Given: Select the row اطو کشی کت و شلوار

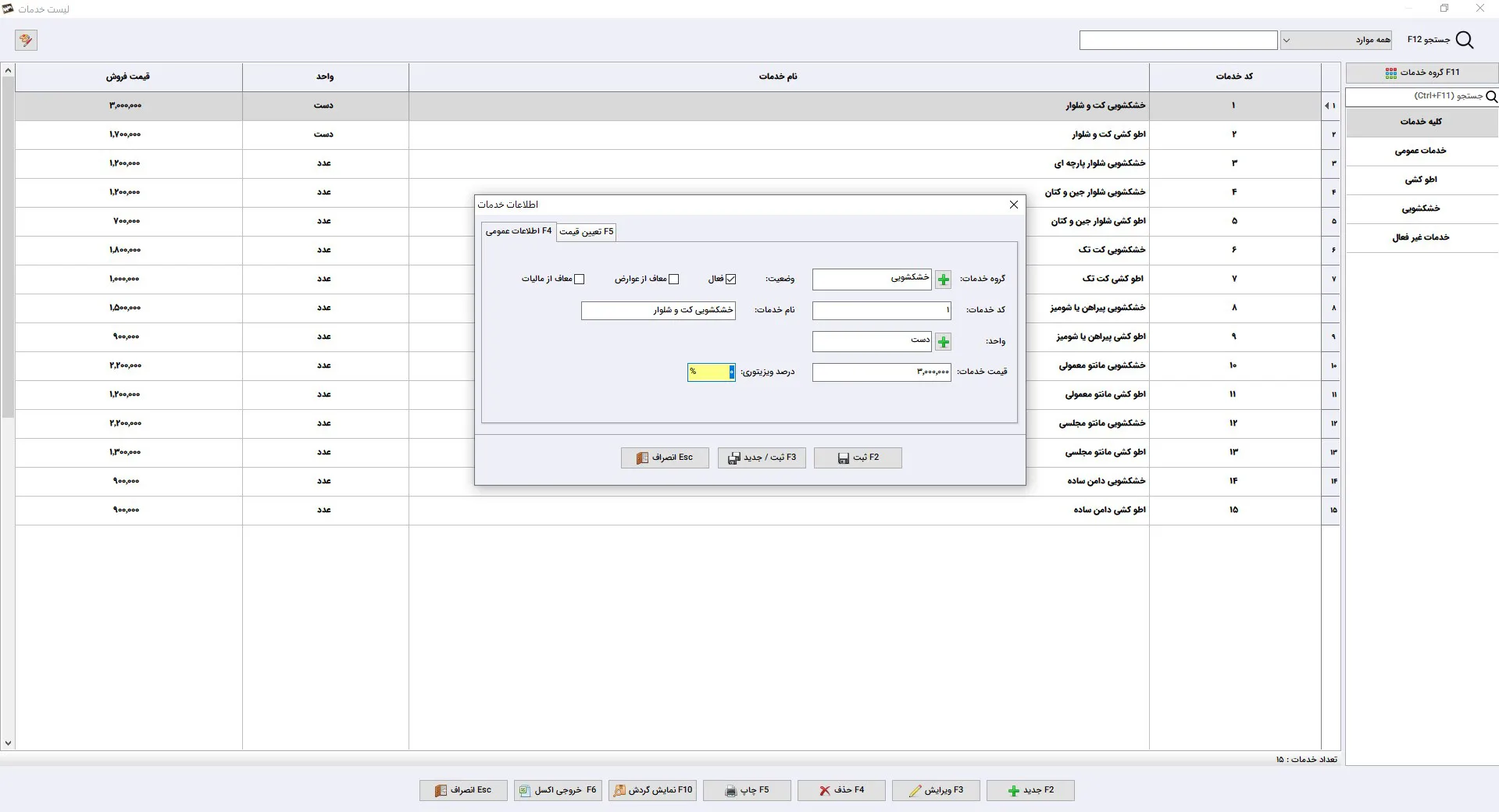Looking at the screenshot, I should tap(676, 134).
